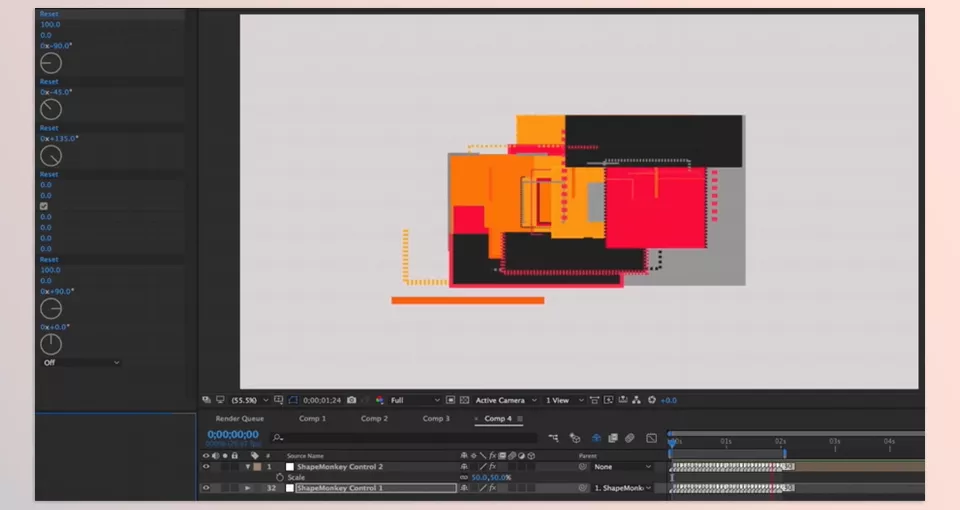Open the magnification ratio dropdown showing 55.5%
The height and width of the screenshot is (510, 960).
click(x=250, y=400)
